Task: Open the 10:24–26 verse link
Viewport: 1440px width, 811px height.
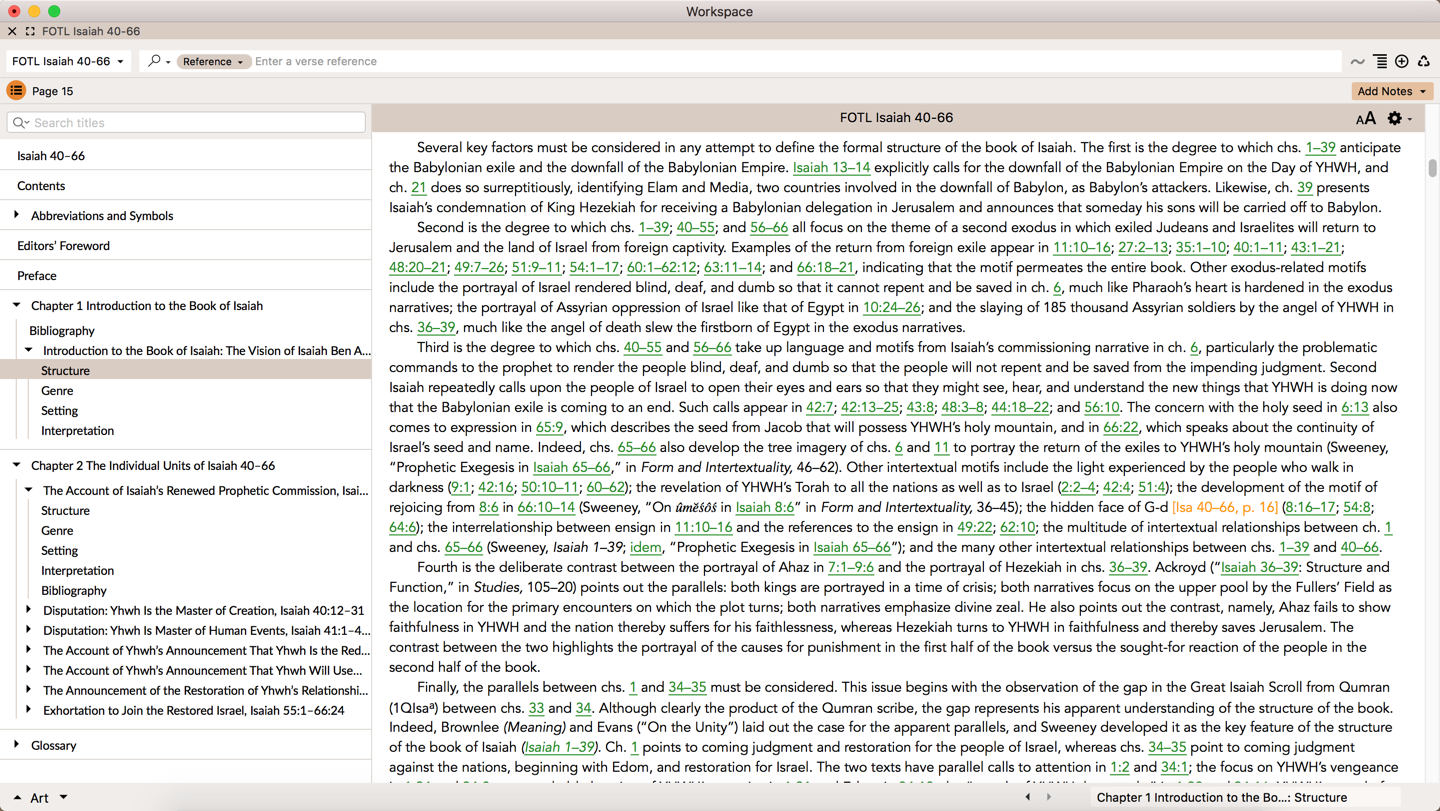Action: [891, 307]
